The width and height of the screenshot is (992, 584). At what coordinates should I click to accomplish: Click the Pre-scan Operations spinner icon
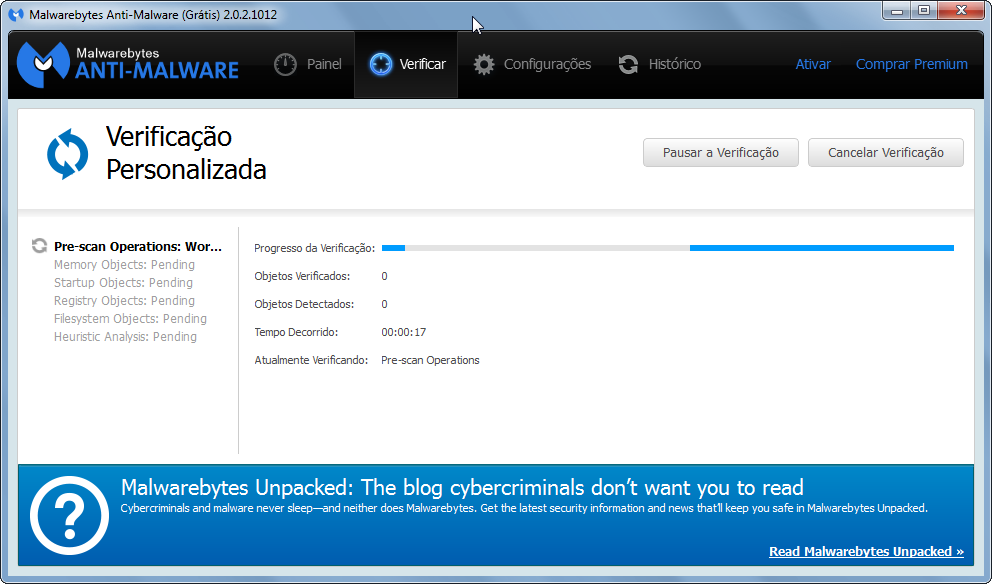39,246
